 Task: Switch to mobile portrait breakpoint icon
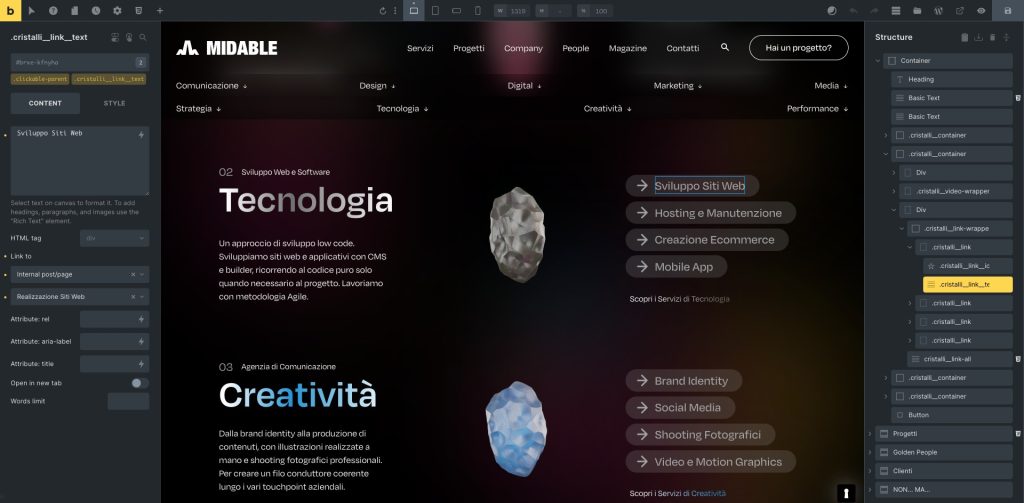pyautogui.click(x=477, y=10)
